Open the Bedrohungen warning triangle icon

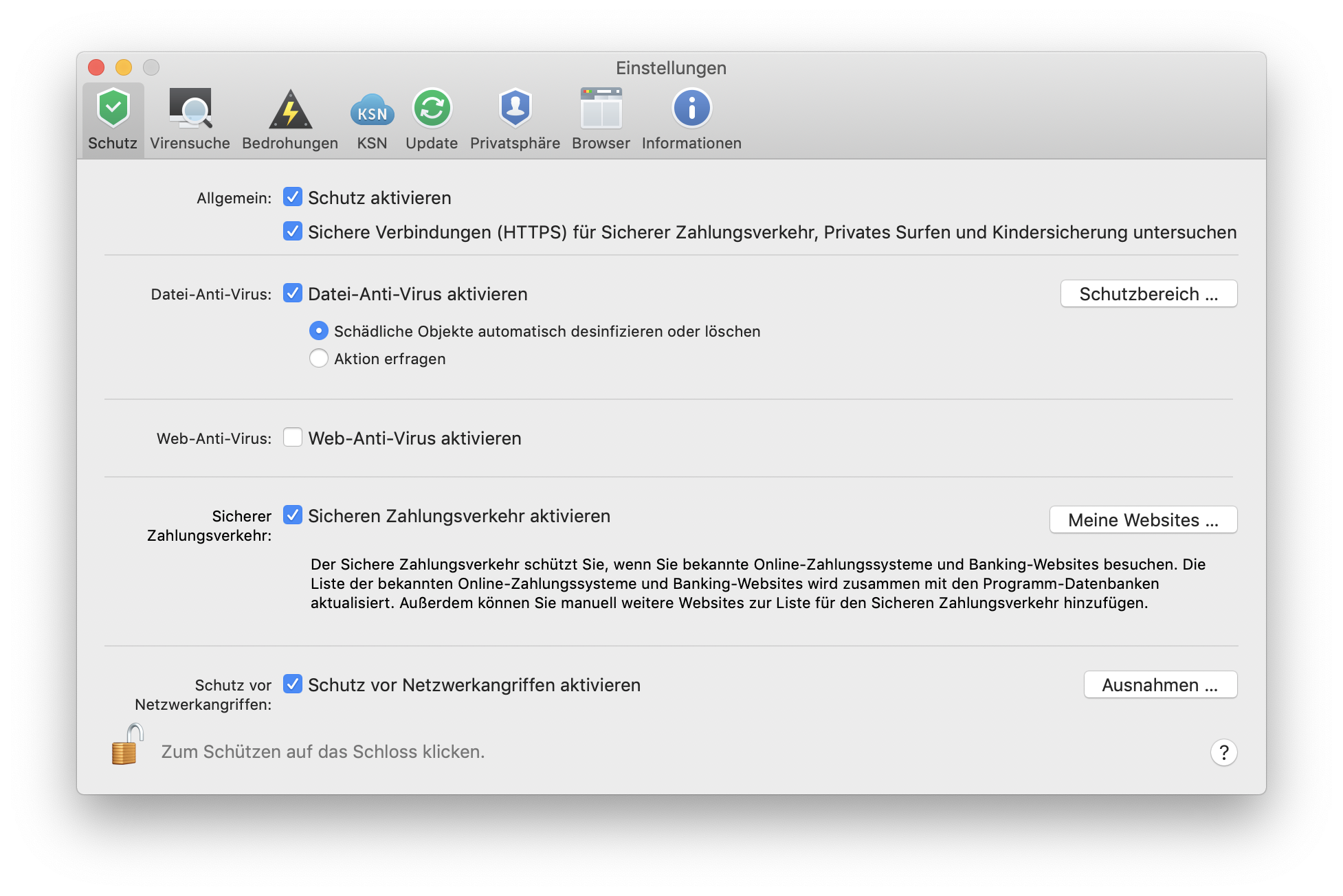pyautogui.click(x=290, y=109)
